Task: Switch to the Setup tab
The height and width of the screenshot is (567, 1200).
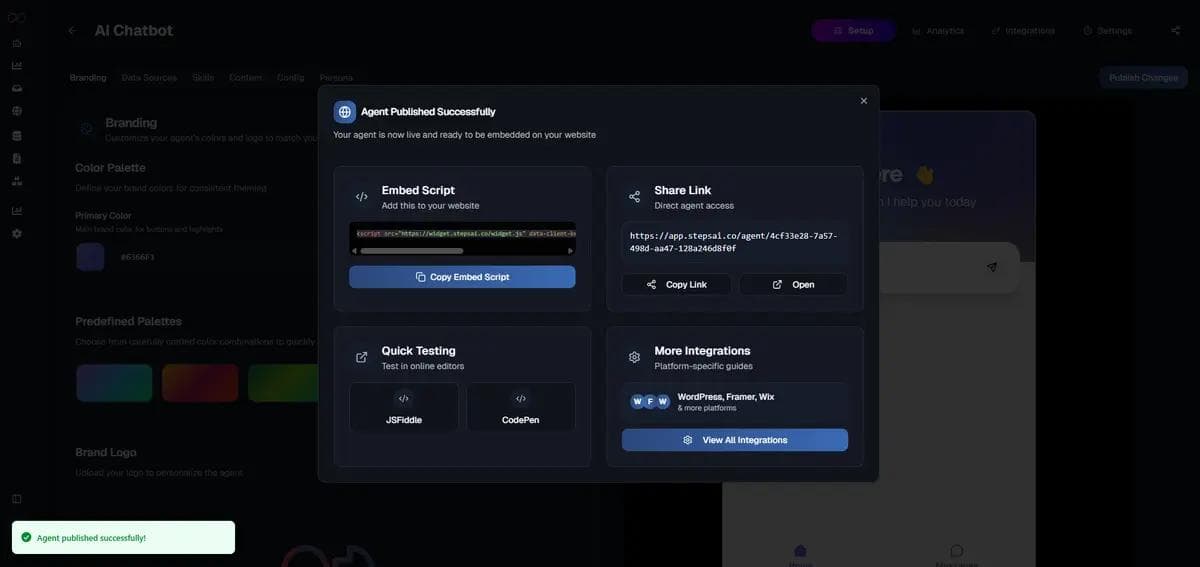Action: coord(852,31)
